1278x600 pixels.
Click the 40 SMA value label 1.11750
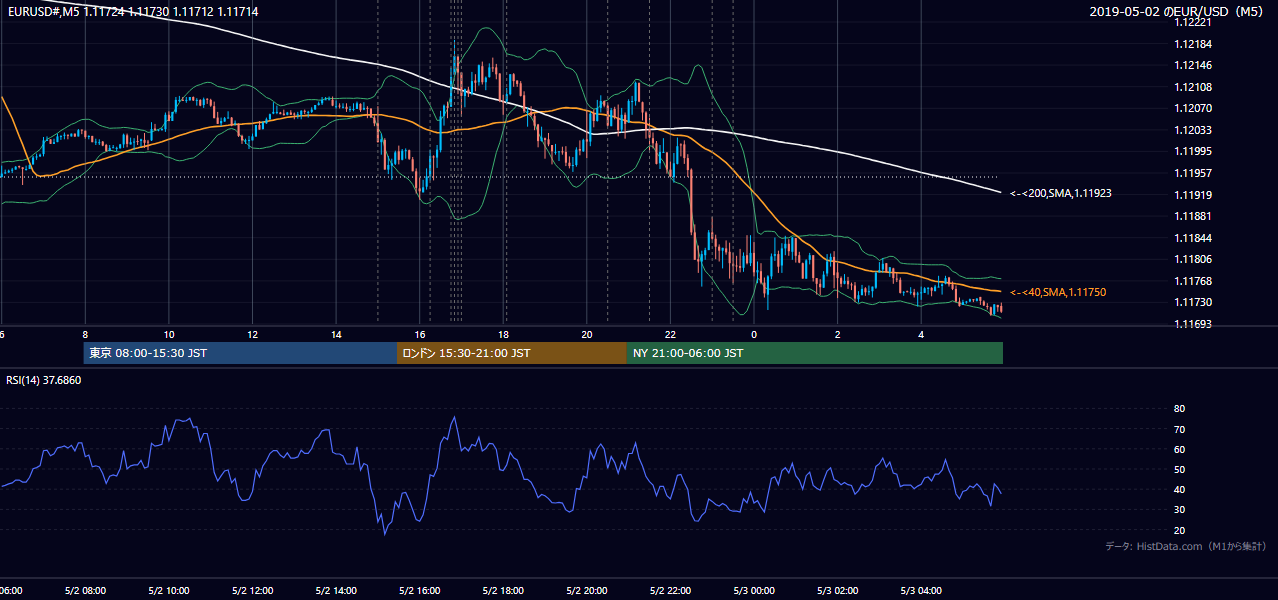pos(1058,292)
